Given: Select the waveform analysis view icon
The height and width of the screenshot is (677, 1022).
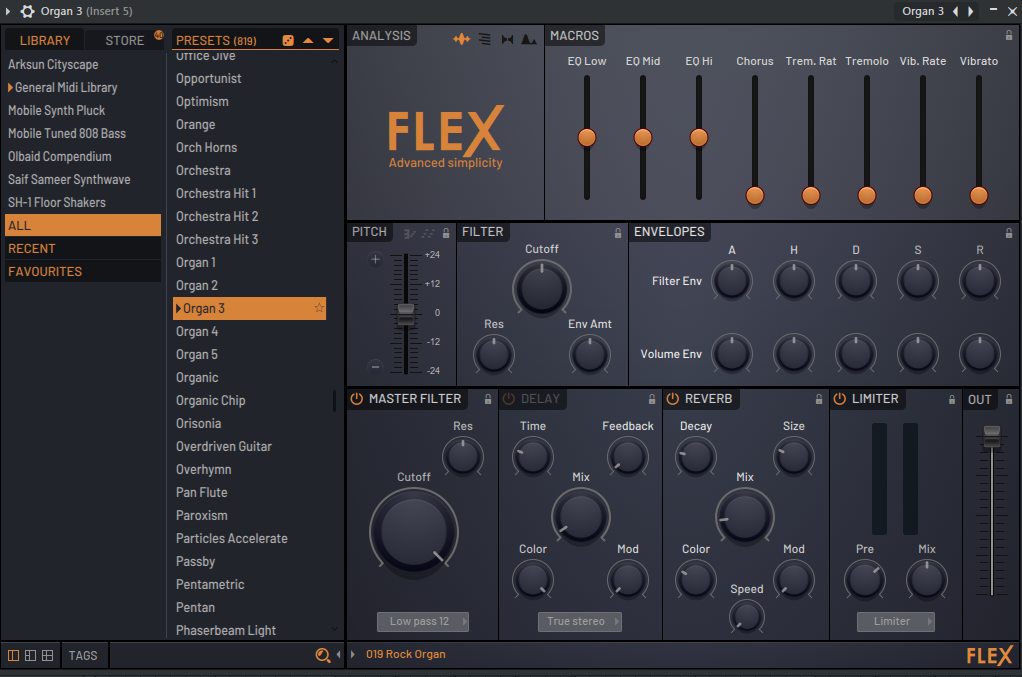Looking at the screenshot, I should click(461, 39).
